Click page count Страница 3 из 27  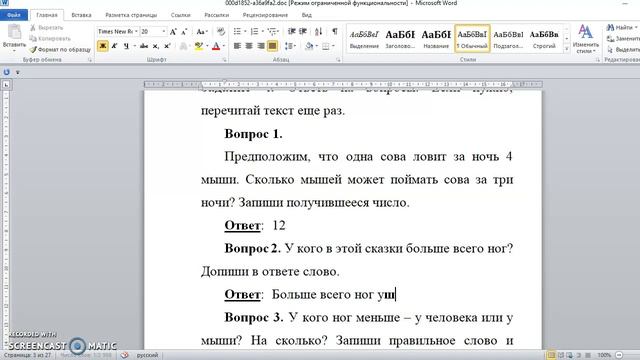tap(27, 355)
